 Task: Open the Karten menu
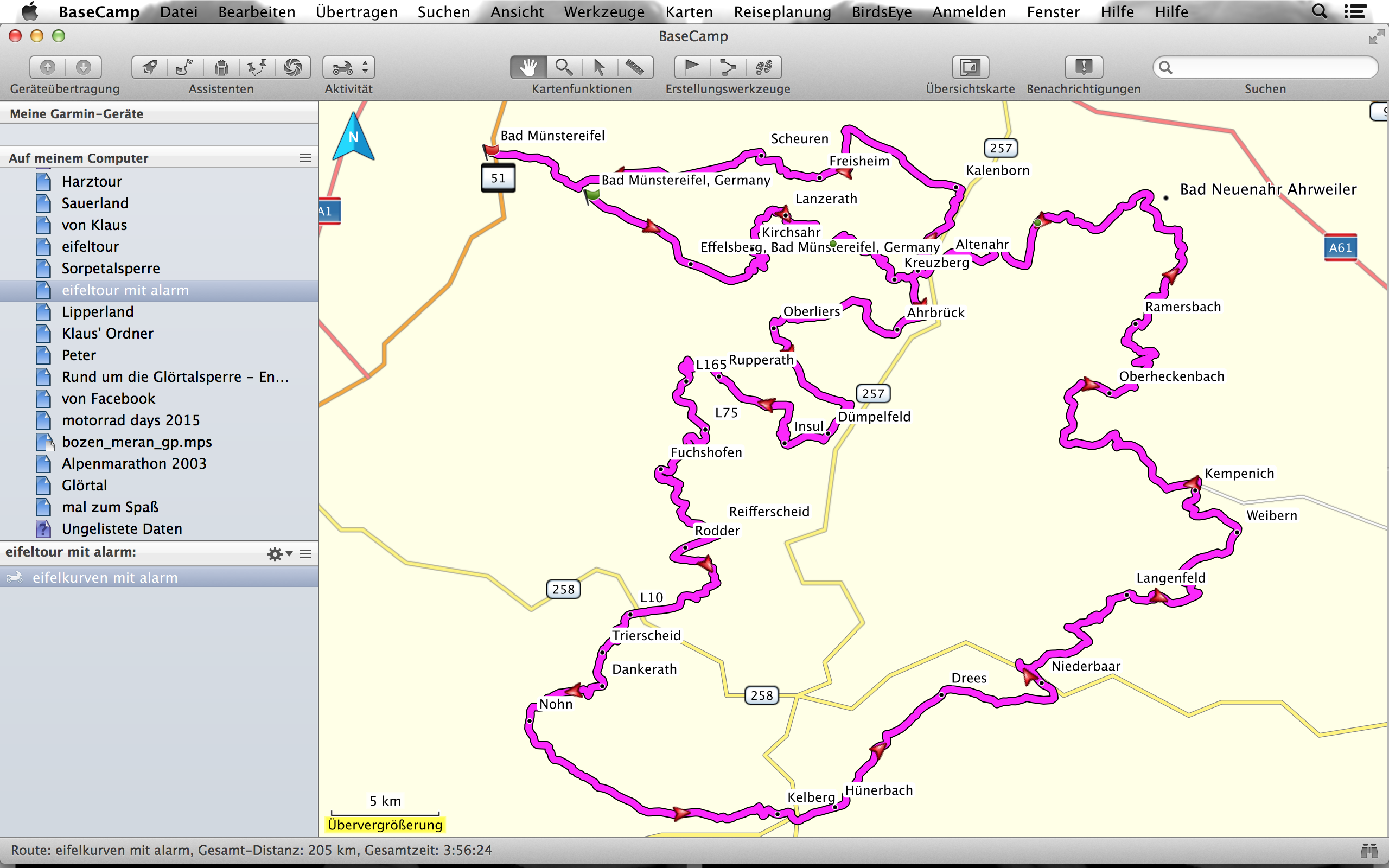click(689, 12)
